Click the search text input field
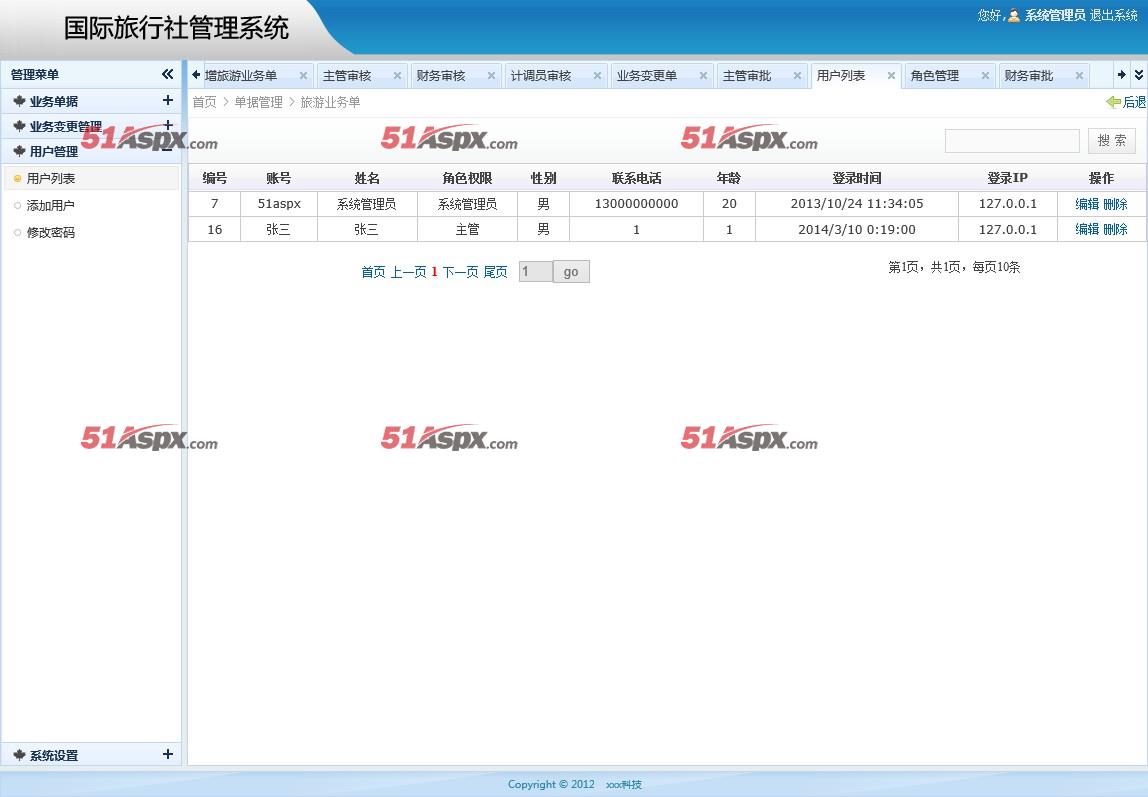 click(x=1011, y=141)
